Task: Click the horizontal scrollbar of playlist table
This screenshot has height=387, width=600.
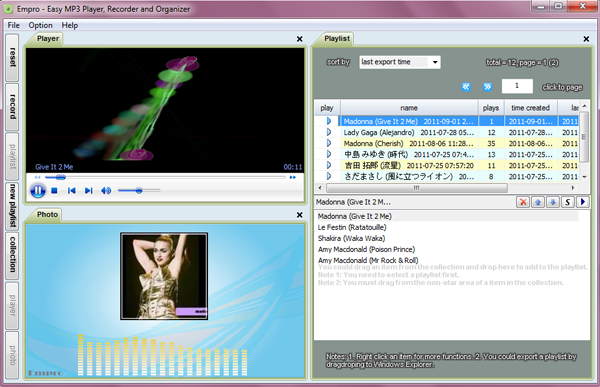Action: (x=417, y=188)
